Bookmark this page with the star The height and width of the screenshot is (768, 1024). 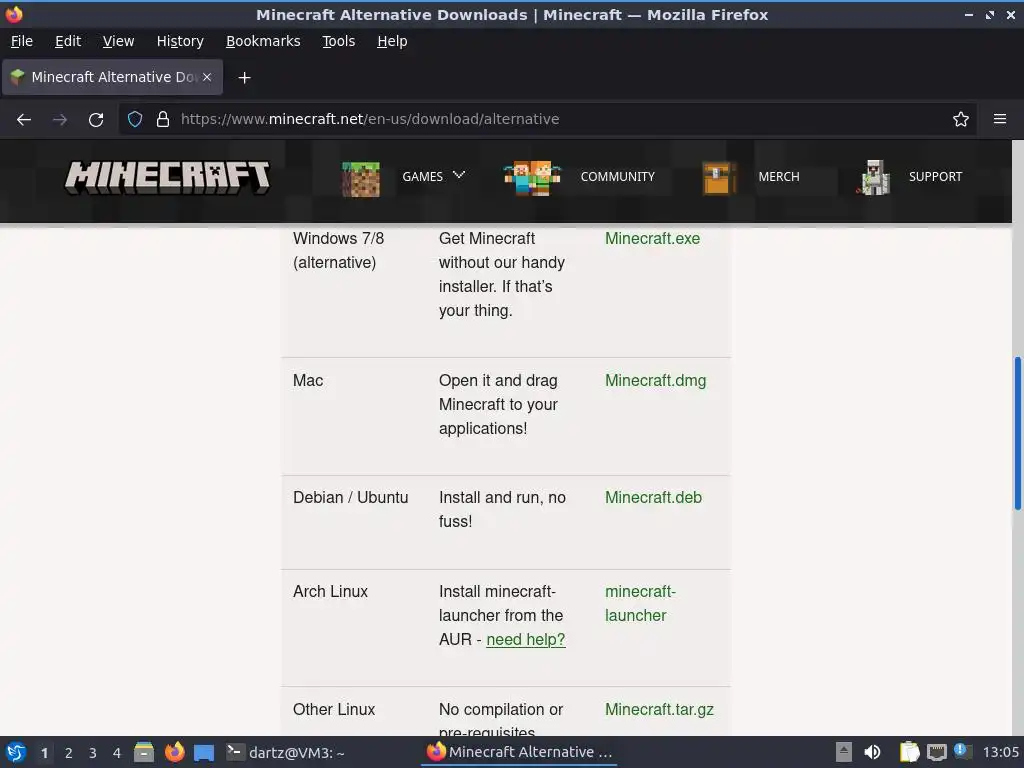(x=960, y=119)
